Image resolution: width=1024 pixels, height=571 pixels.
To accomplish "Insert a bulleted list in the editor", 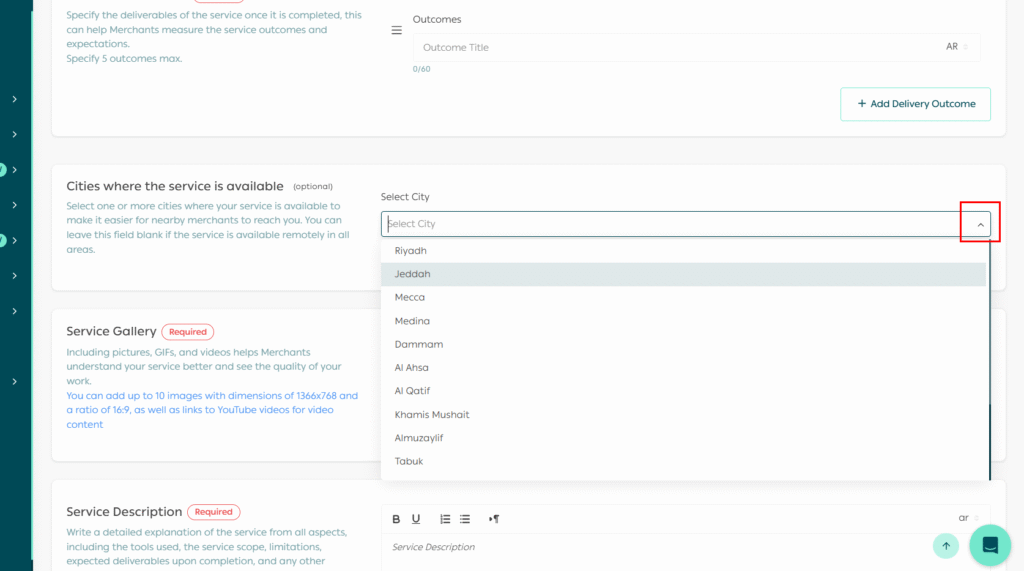I will coord(465,519).
